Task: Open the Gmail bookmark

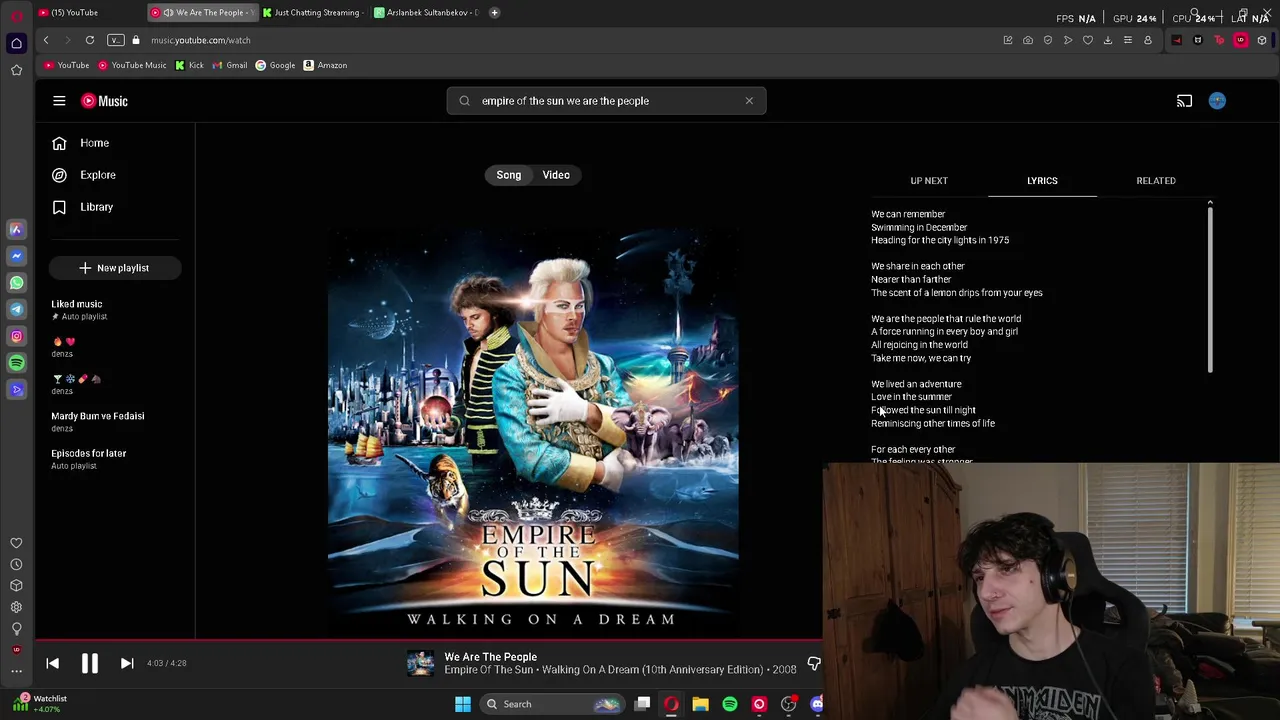Action: (x=230, y=65)
